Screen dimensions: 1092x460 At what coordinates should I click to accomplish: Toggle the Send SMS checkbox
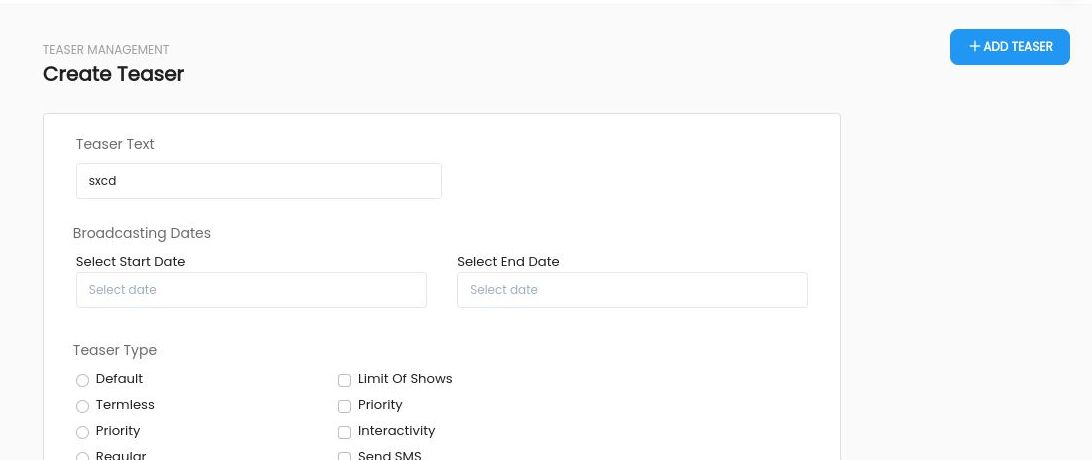coord(344,456)
